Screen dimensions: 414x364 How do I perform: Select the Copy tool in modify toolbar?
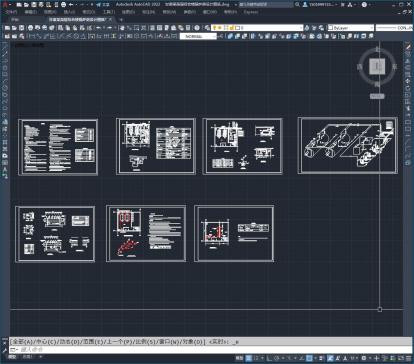click(x=408, y=55)
